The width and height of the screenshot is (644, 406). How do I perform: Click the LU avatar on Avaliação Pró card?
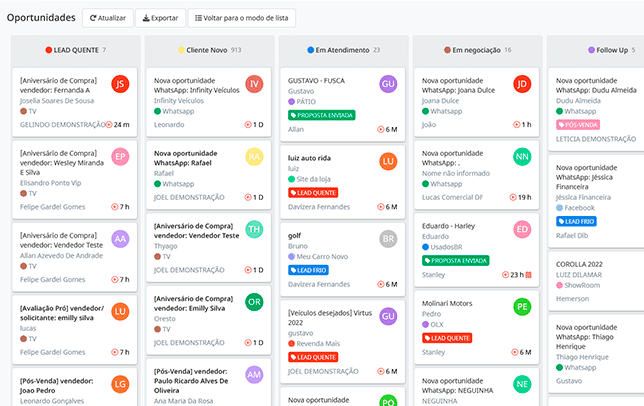click(120, 312)
